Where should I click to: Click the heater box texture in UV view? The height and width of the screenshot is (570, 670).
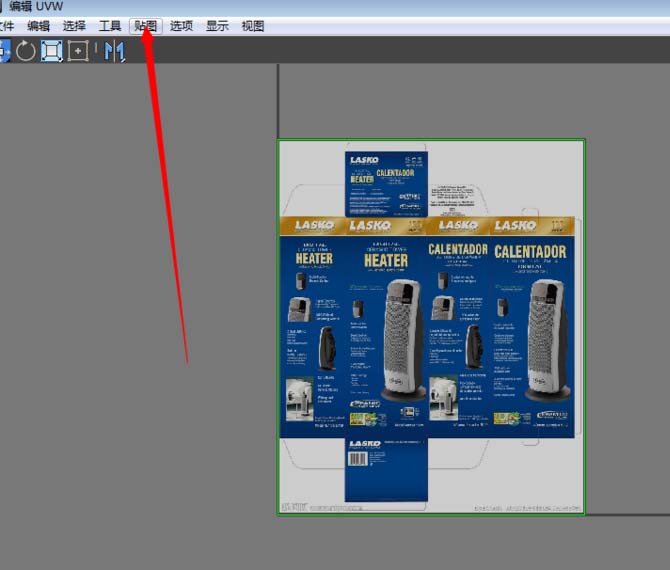tap(431, 327)
